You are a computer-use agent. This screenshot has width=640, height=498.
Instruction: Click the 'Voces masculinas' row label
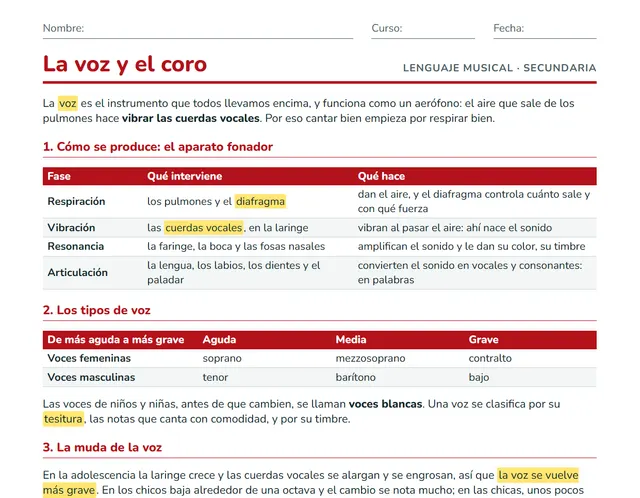[91, 377]
